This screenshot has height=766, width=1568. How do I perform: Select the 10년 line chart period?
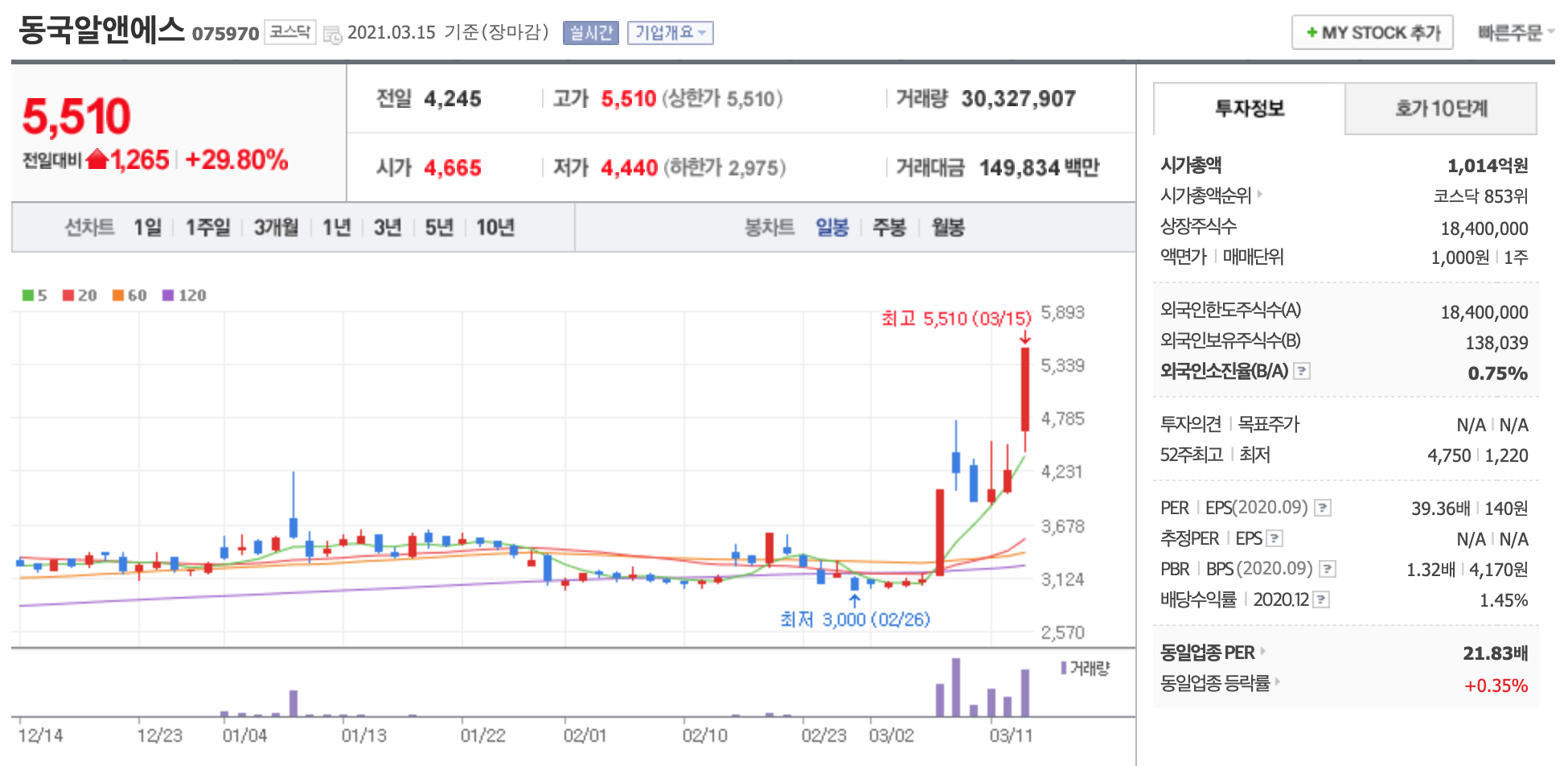[x=495, y=228]
